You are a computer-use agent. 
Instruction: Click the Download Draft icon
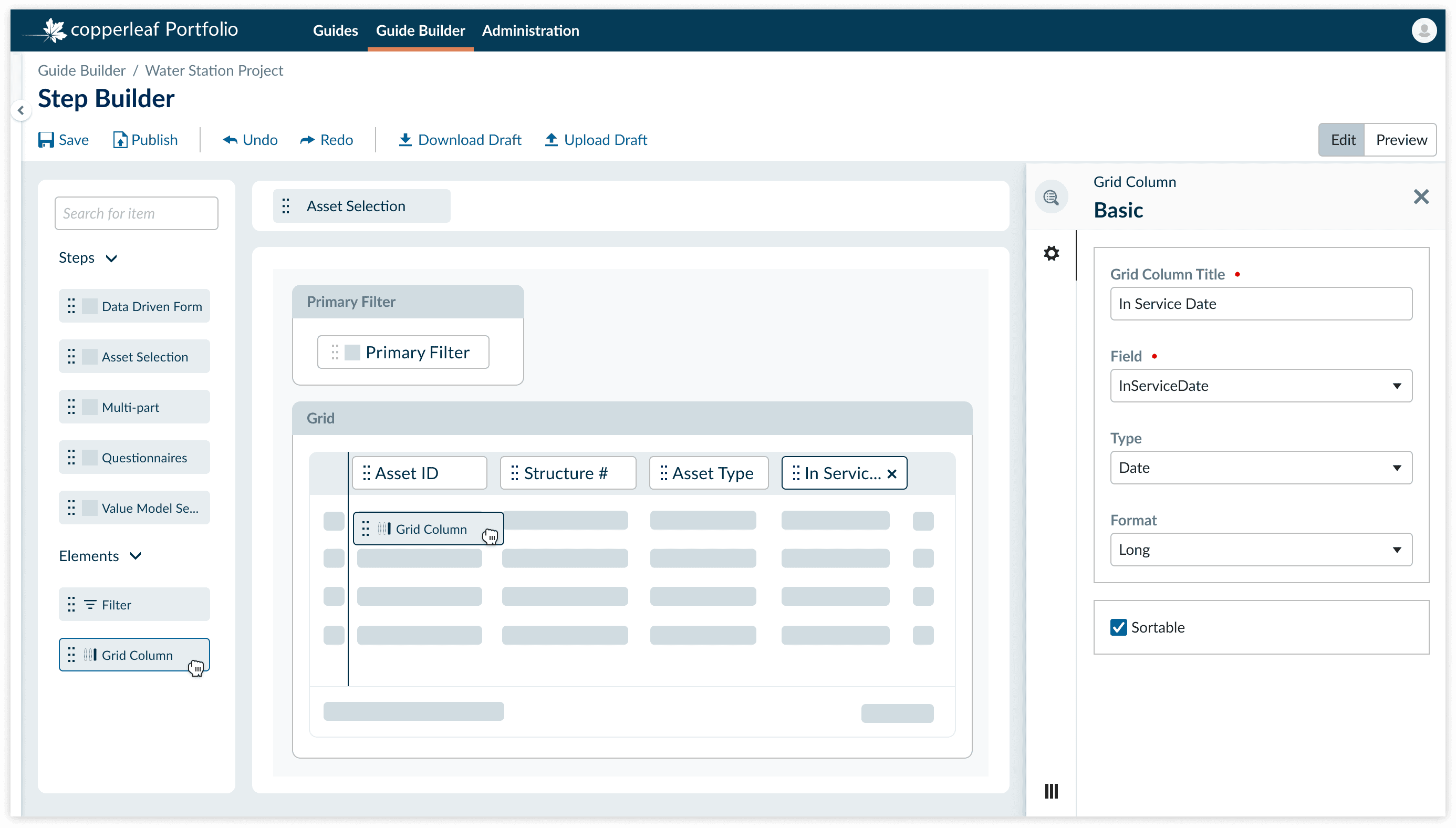pyautogui.click(x=405, y=140)
